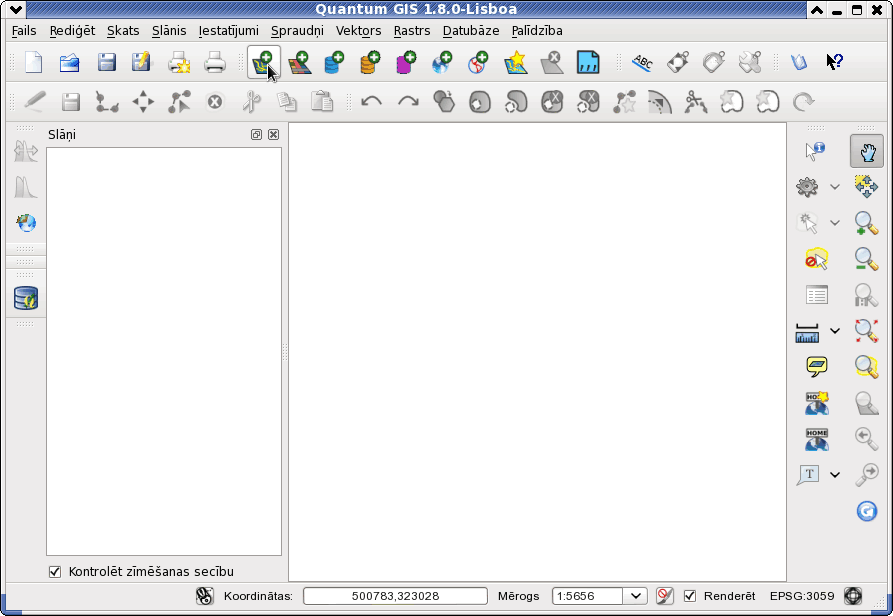Viewport: 893px width, 616px height.
Task: Open the Mērogs scale dropdown
Action: tap(636, 596)
